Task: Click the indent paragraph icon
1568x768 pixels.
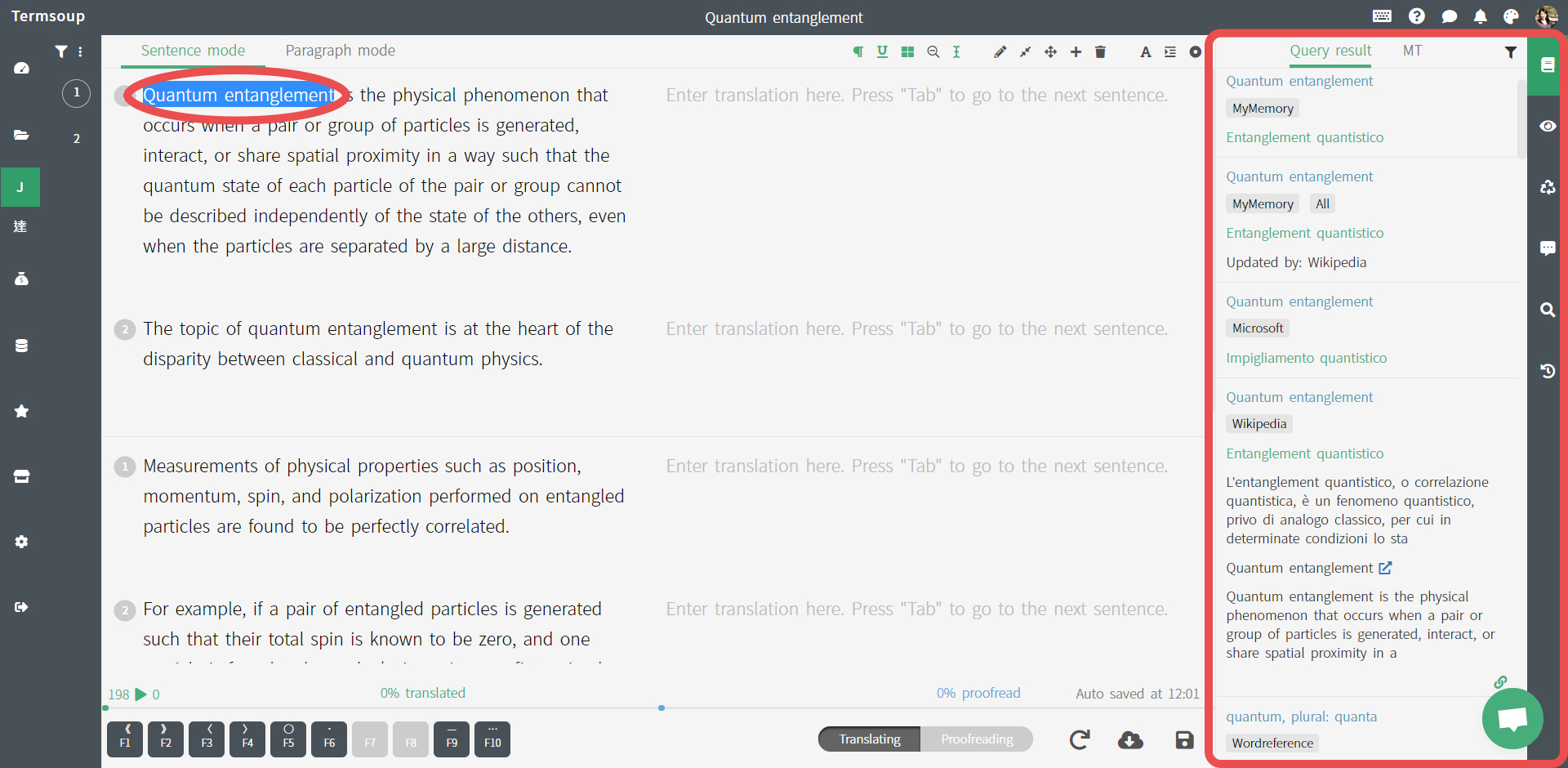Action: point(1170,51)
